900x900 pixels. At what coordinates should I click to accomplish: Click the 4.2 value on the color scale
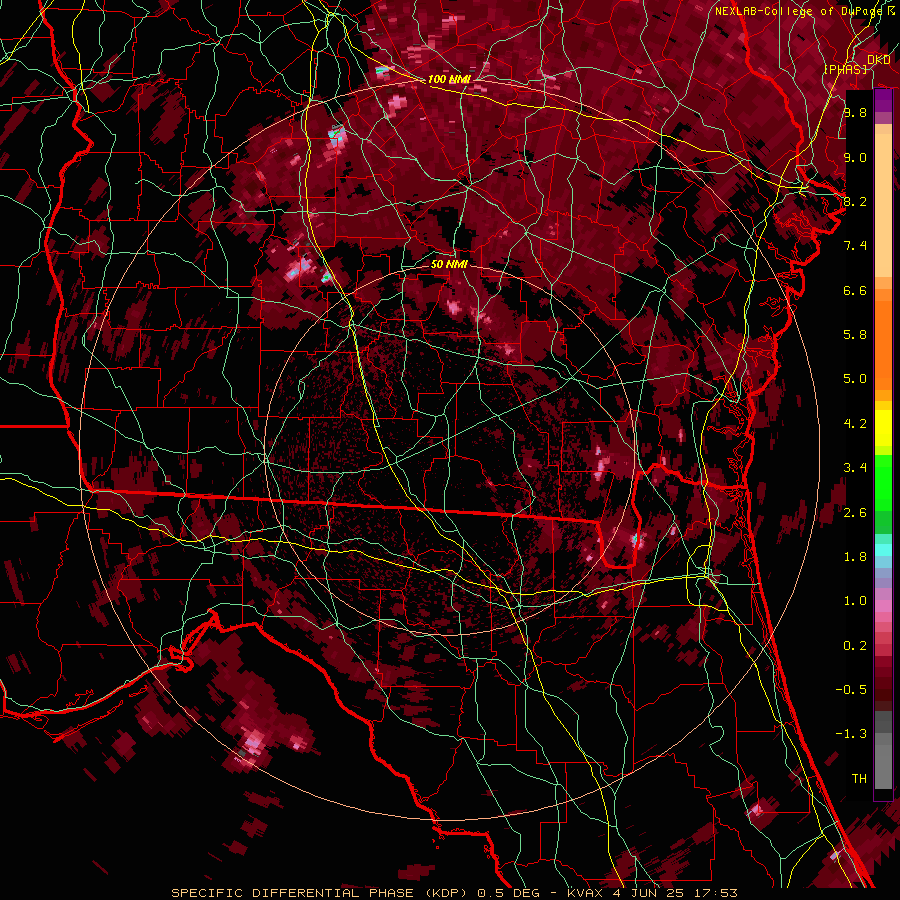(x=855, y=424)
